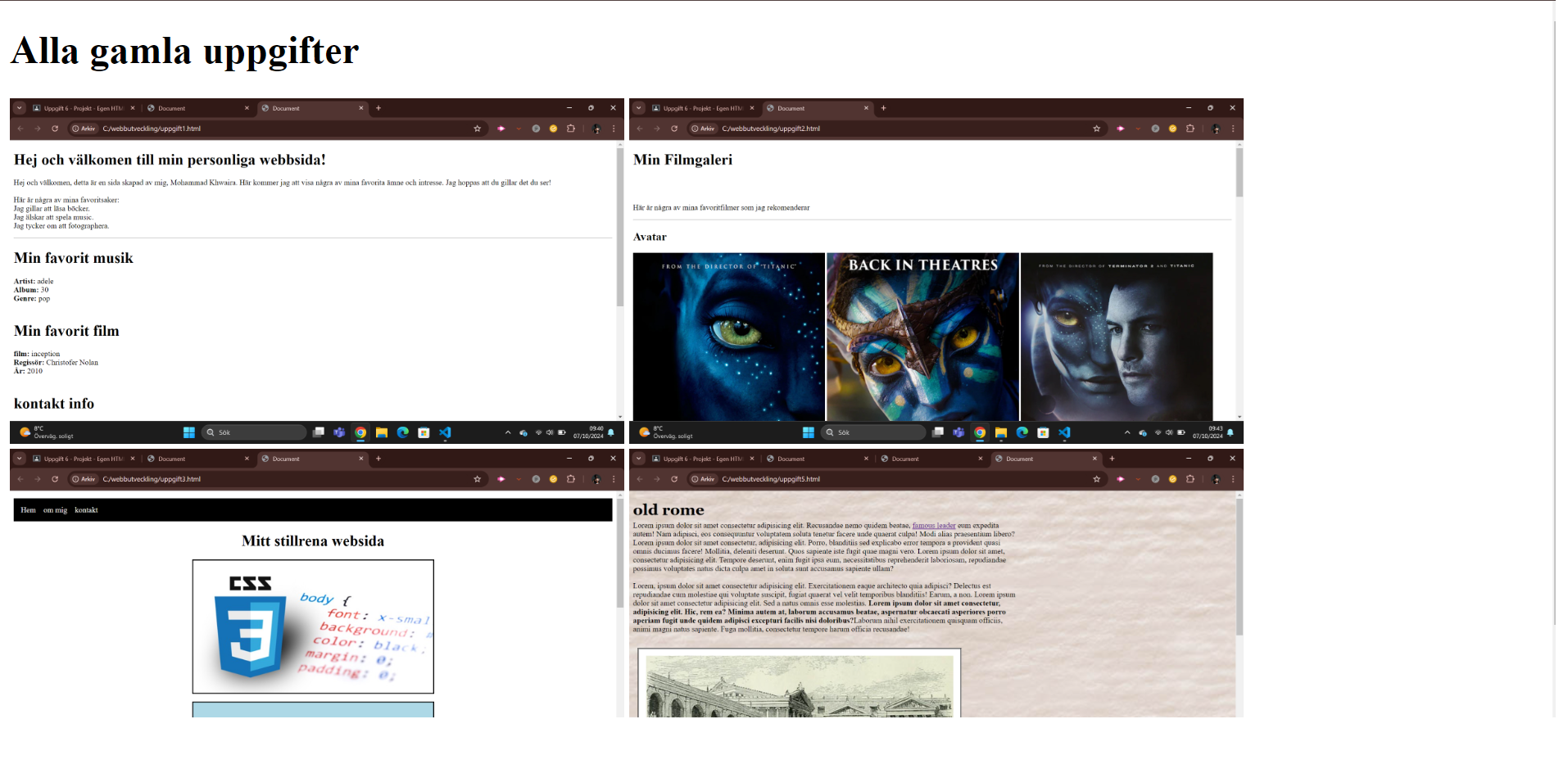Bookmark the uppgift1.html page with the star
Screen dimensions: 1568x778
[478, 129]
